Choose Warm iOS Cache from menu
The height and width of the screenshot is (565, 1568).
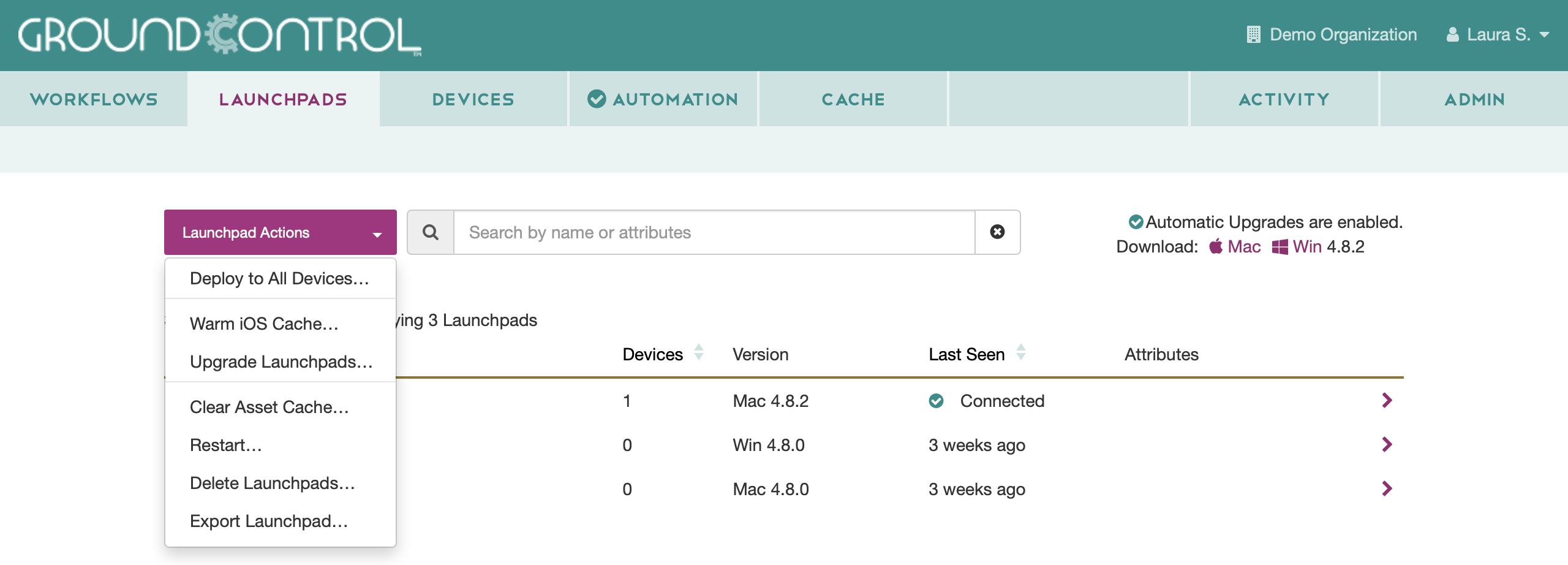[264, 324]
